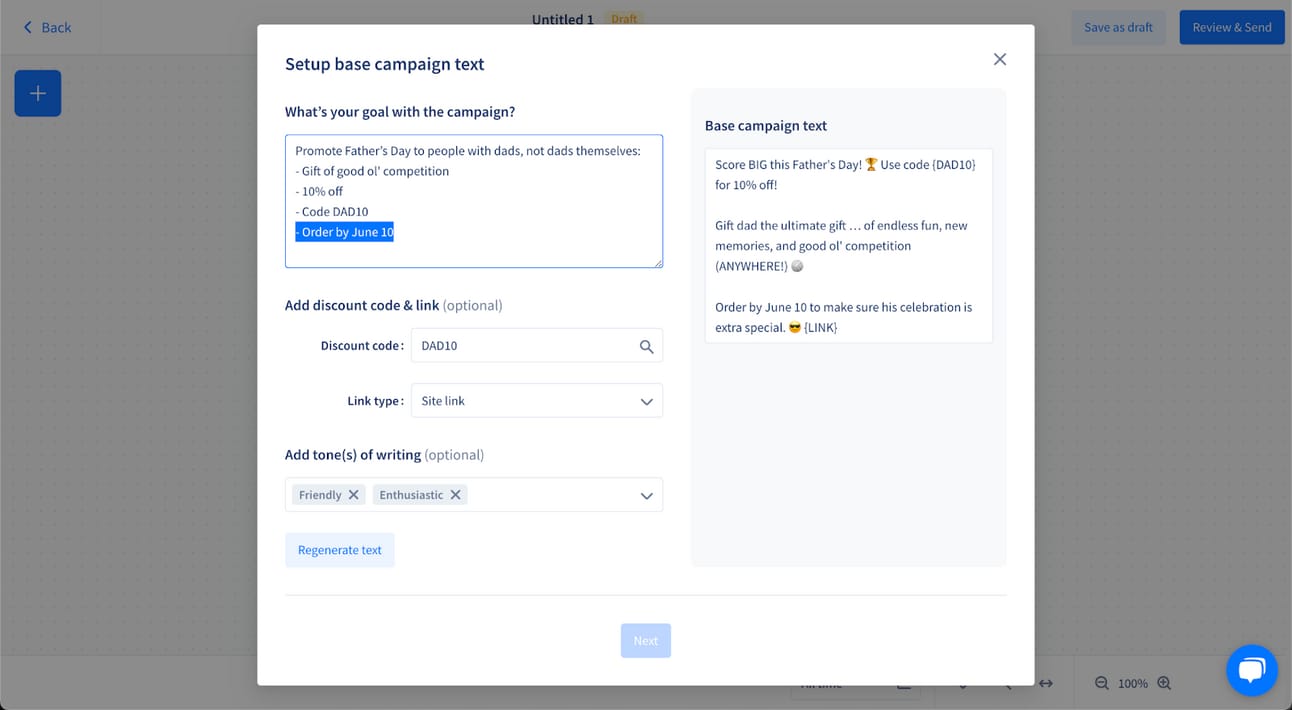Focus the Discount code input field
Screen dimensions: 1292x710
[525, 346]
